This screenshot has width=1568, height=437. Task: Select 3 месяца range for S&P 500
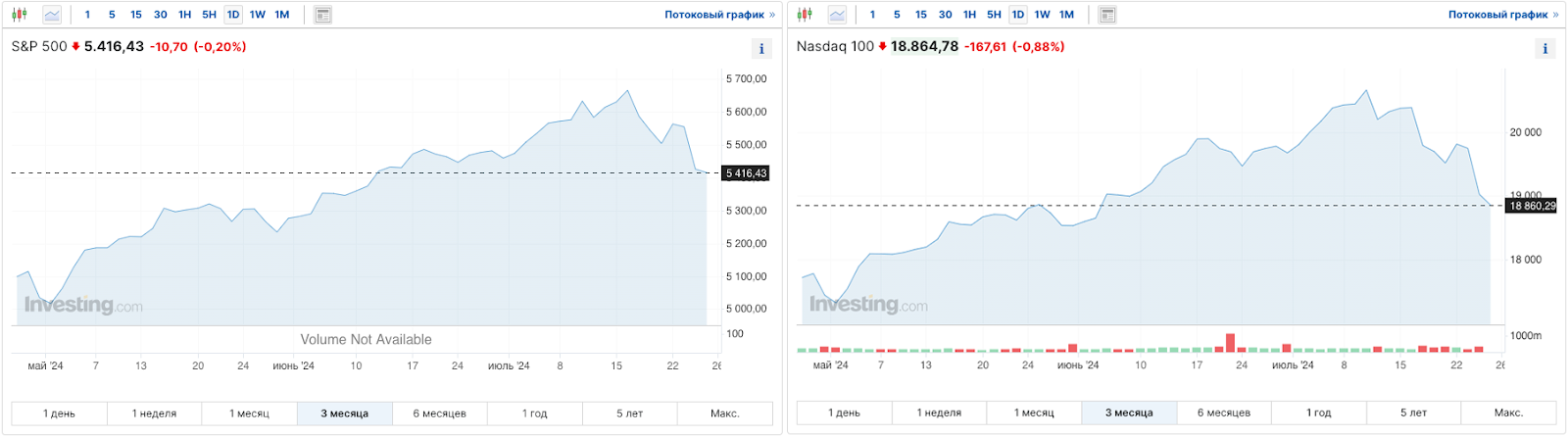[x=345, y=413]
